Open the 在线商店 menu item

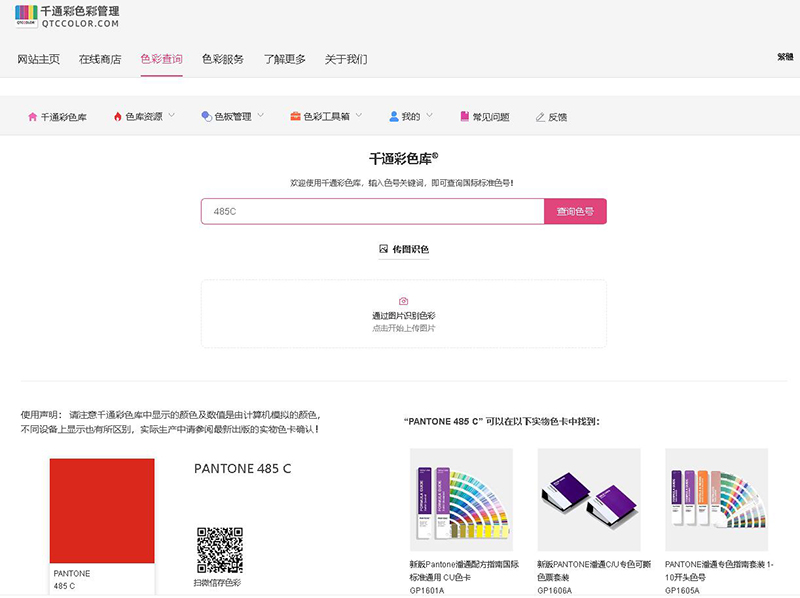pyautogui.click(x=100, y=59)
